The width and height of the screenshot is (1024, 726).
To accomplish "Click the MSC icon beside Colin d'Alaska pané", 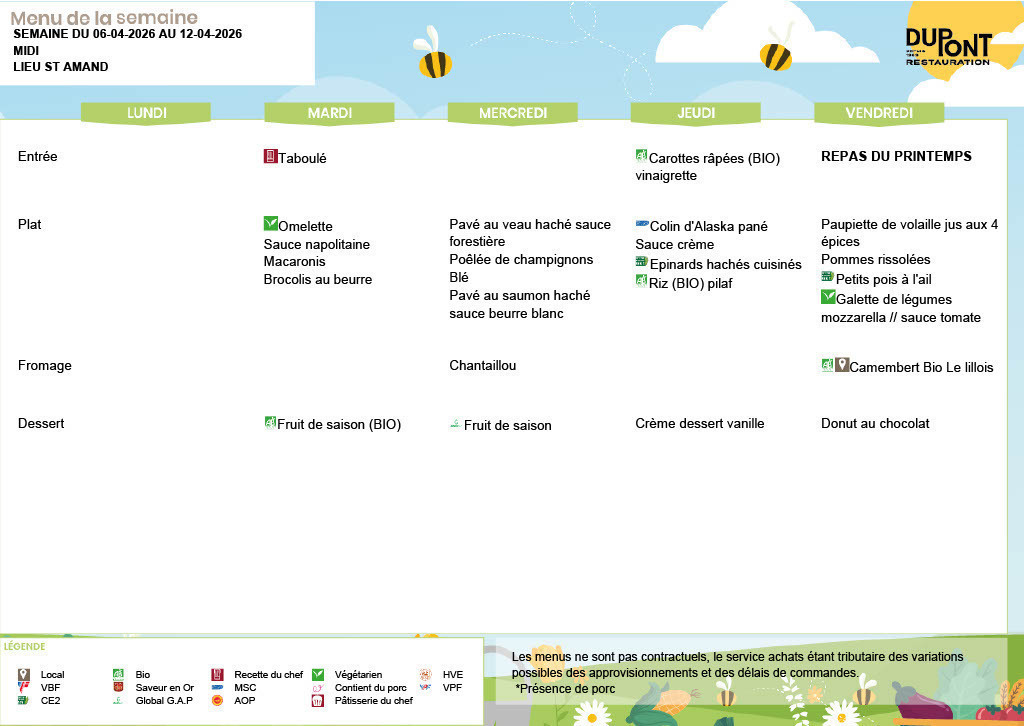I will [x=642, y=224].
